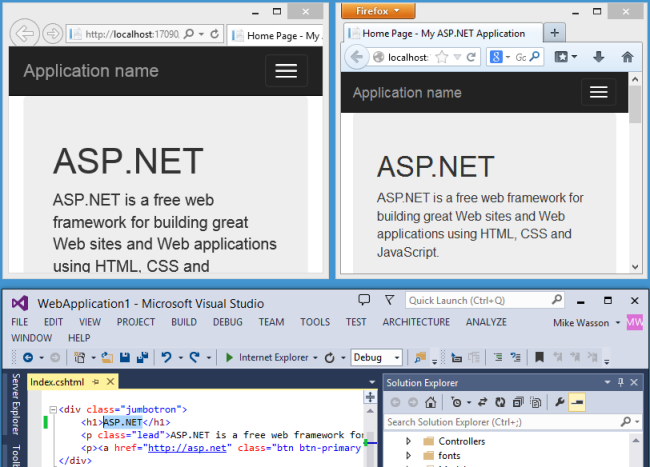
Task: Toggle hamburger menu in Firefox page
Action: point(599,92)
